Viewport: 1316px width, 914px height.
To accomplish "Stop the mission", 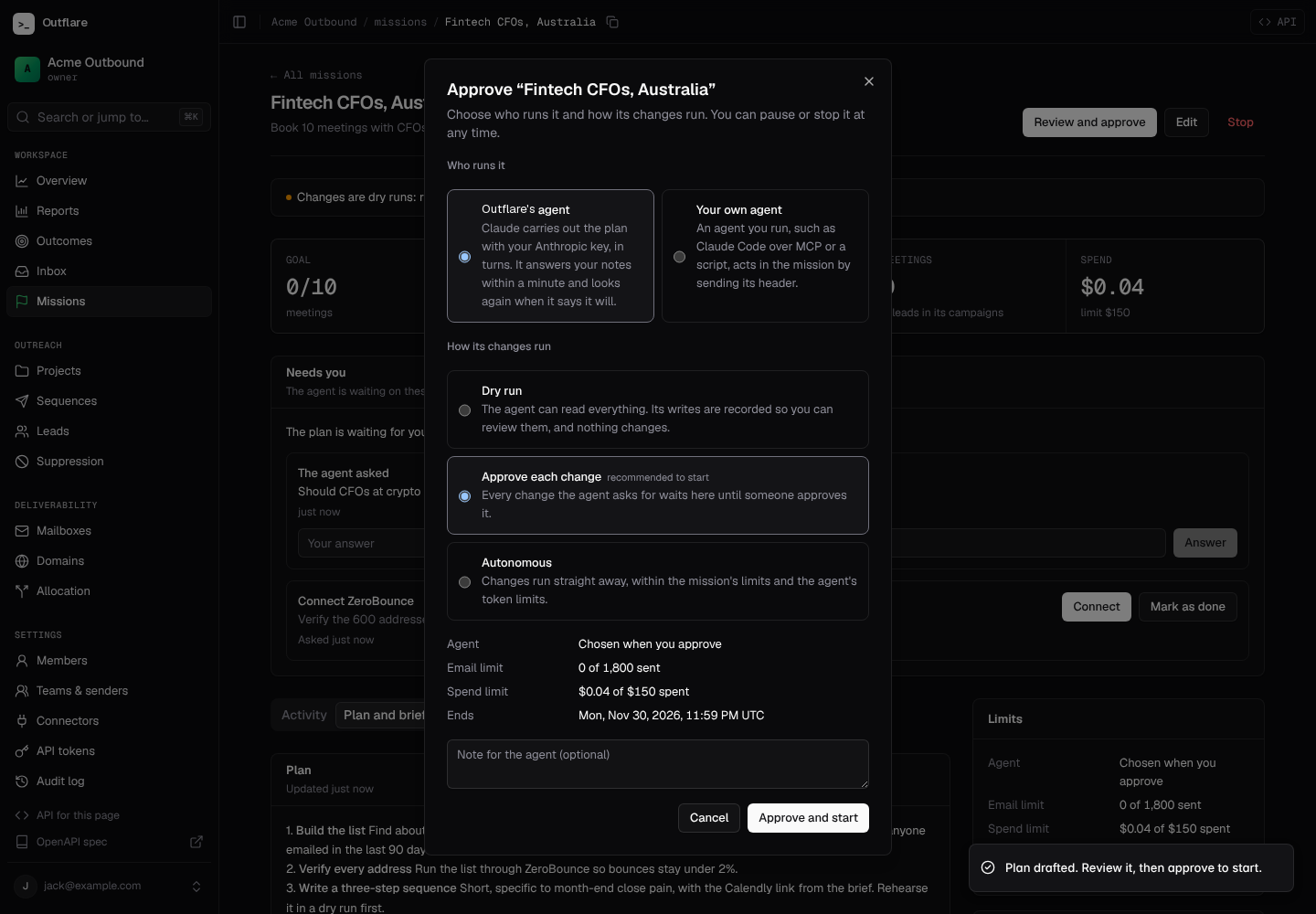I will click(1240, 122).
